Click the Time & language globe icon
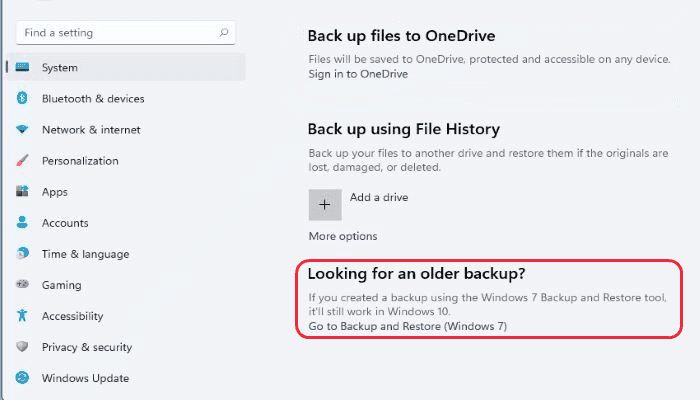 click(x=22, y=254)
